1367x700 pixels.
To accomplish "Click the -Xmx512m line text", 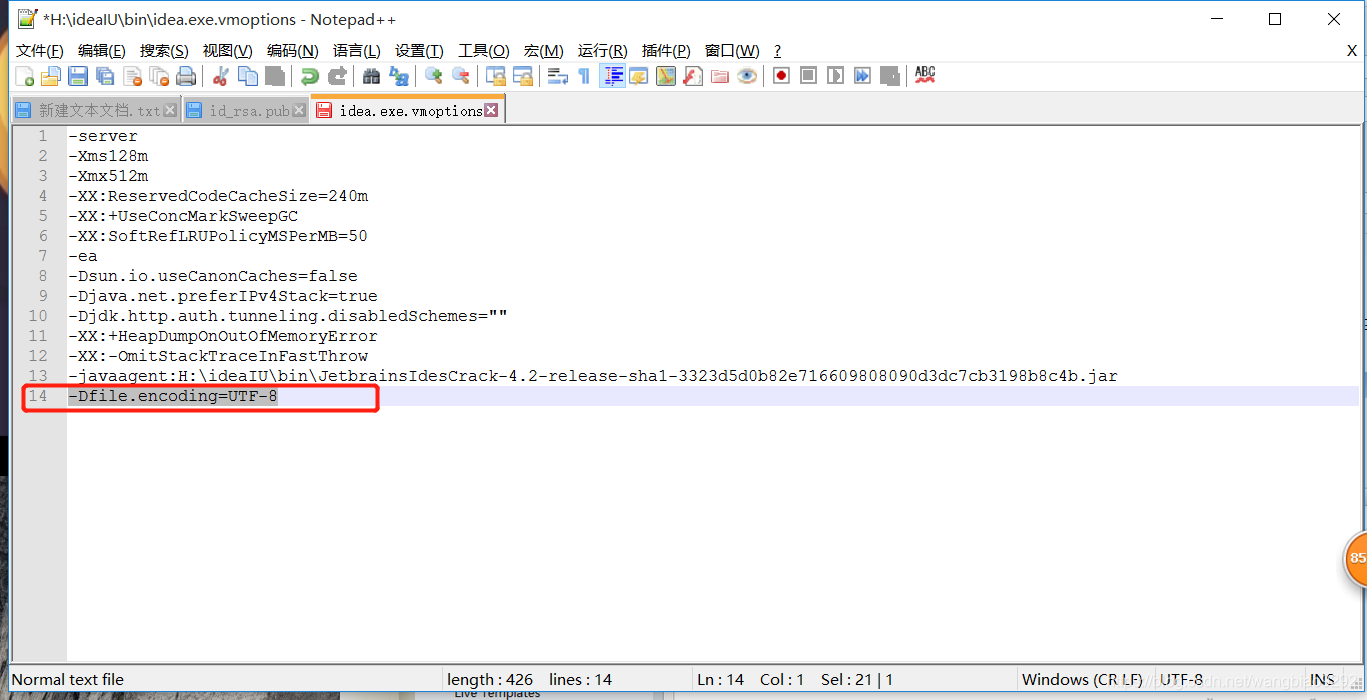I will click(x=108, y=176).
